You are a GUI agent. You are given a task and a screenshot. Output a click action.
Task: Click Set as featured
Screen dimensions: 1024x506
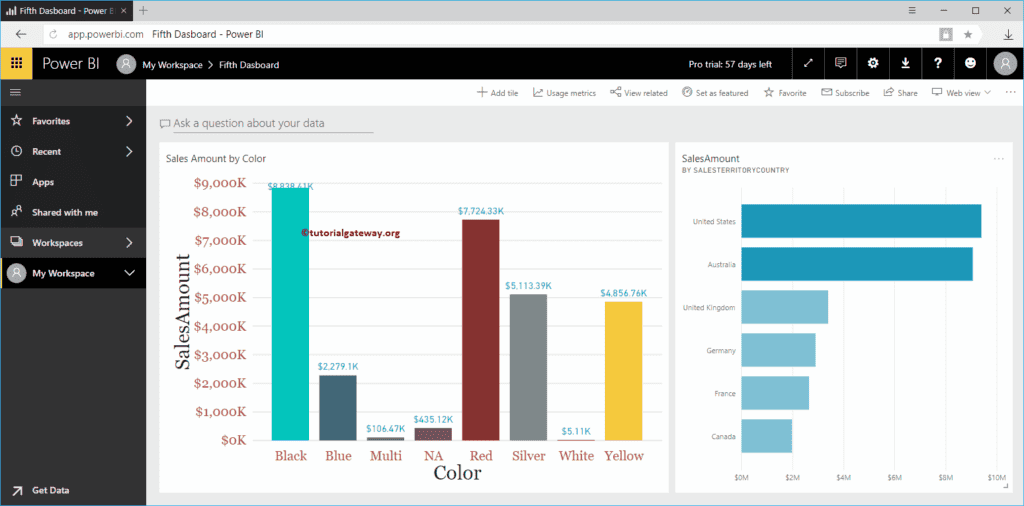pos(715,93)
